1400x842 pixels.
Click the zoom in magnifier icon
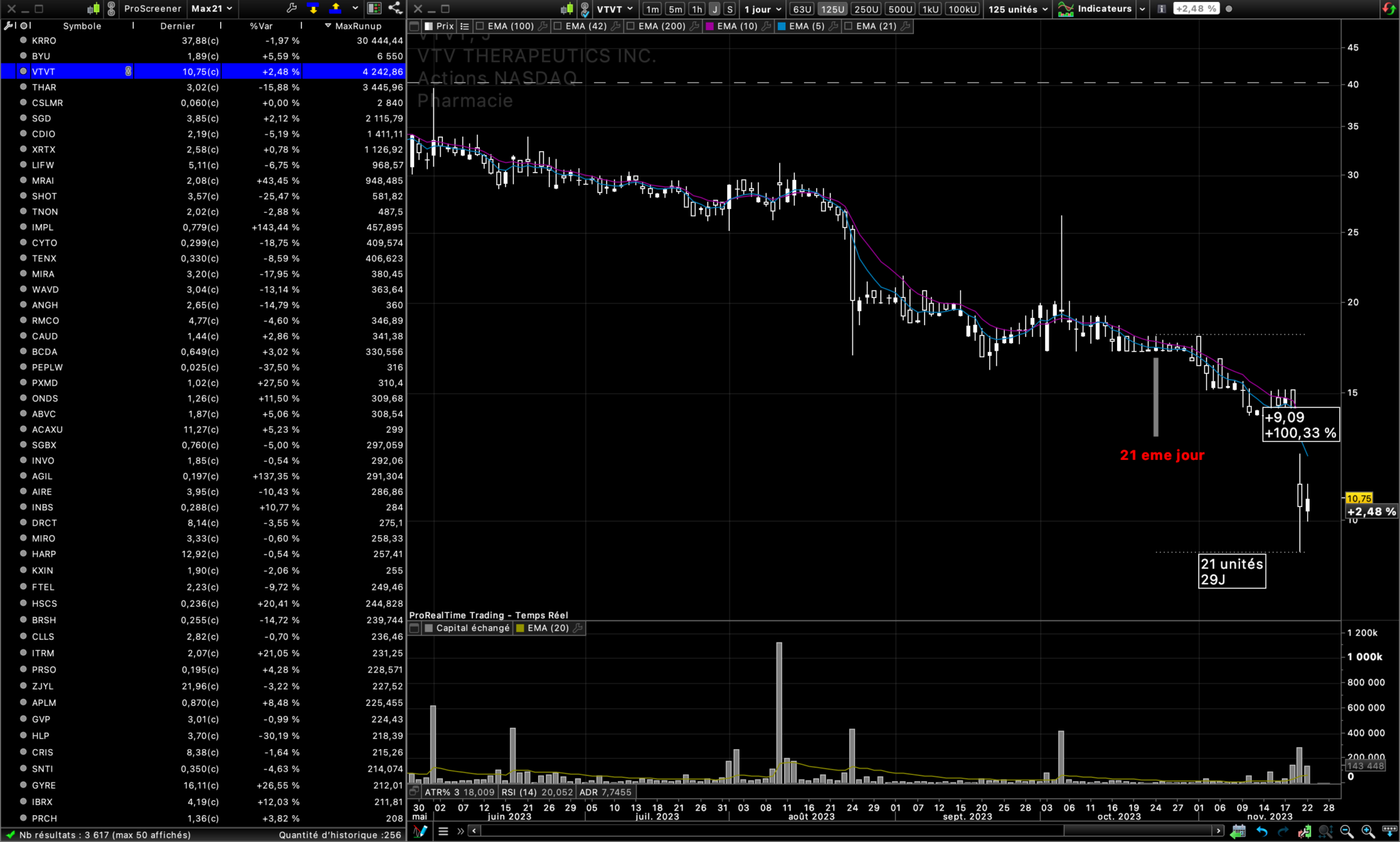[1368, 831]
